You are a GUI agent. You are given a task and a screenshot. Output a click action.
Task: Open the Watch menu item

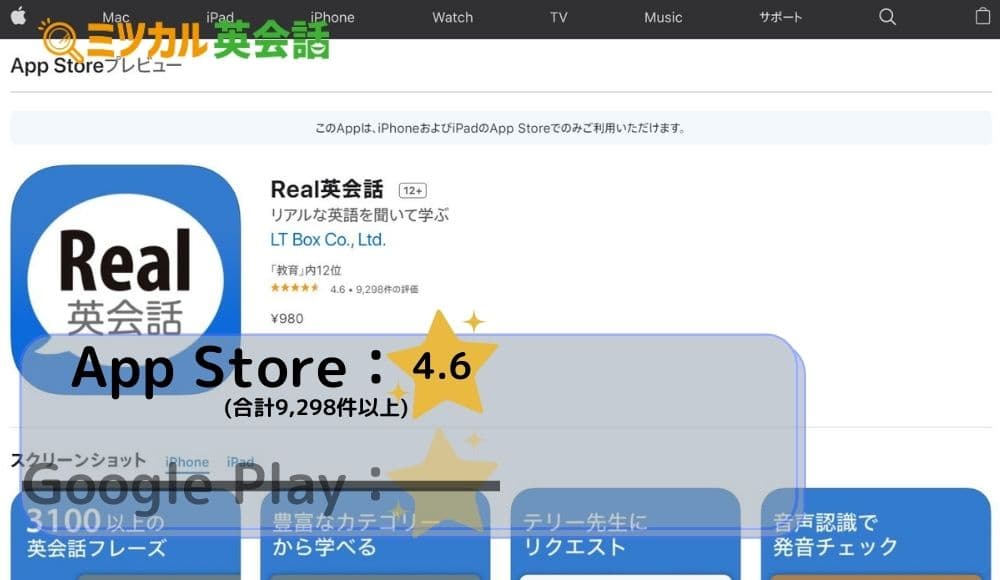coord(453,17)
